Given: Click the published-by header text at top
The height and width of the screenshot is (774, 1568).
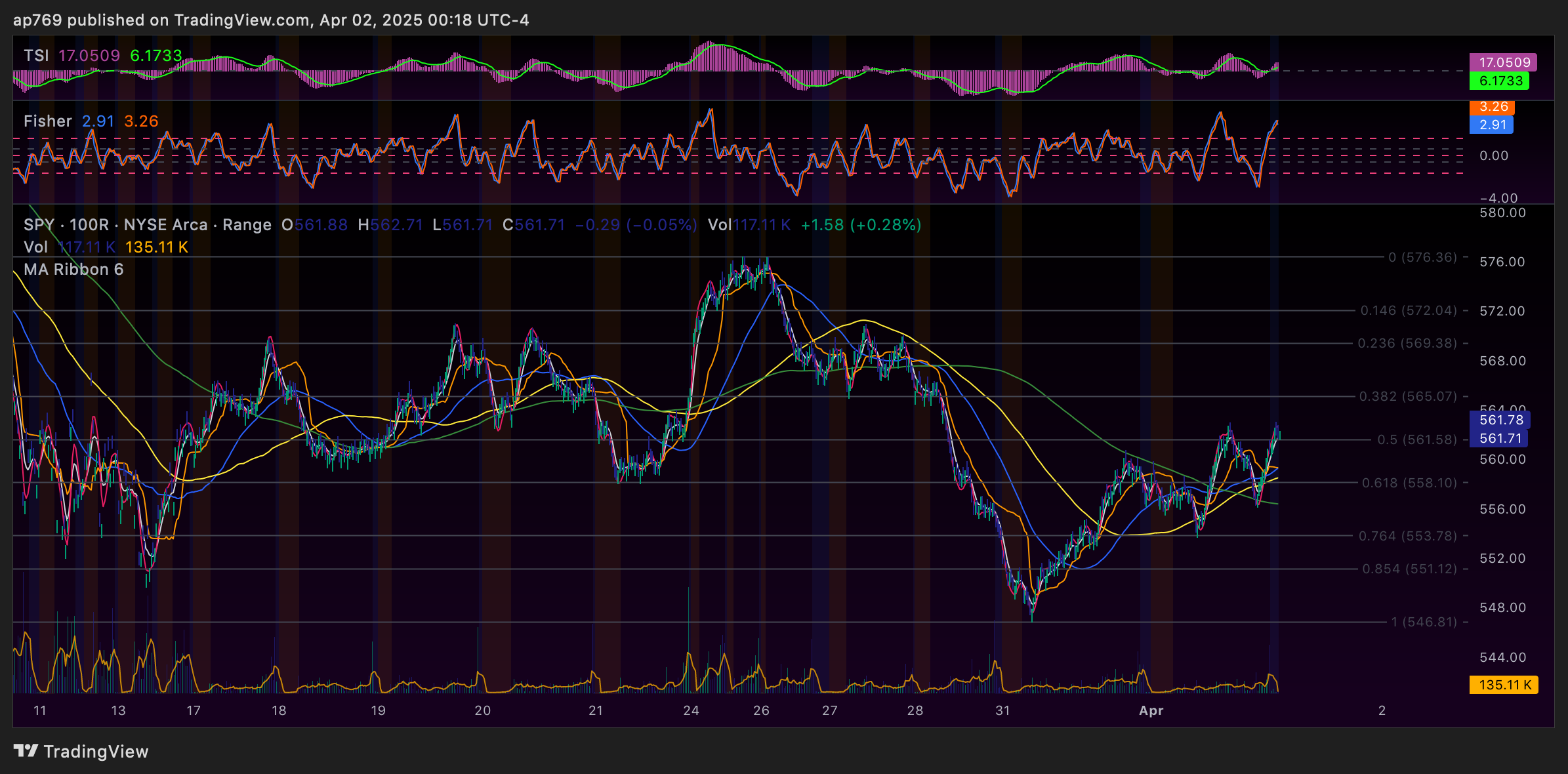Looking at the screenshot, I should point(271,20).
